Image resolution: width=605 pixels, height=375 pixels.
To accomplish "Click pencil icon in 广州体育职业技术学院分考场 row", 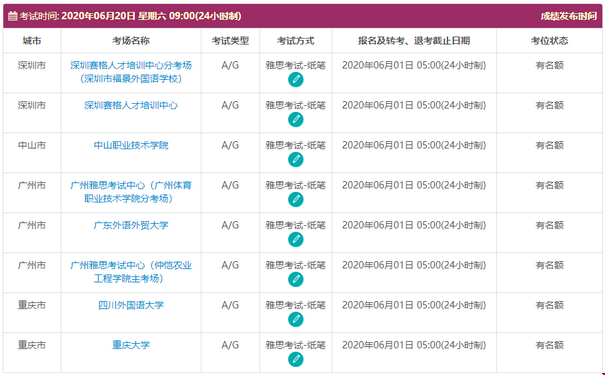I will click(x=296, y=199).
